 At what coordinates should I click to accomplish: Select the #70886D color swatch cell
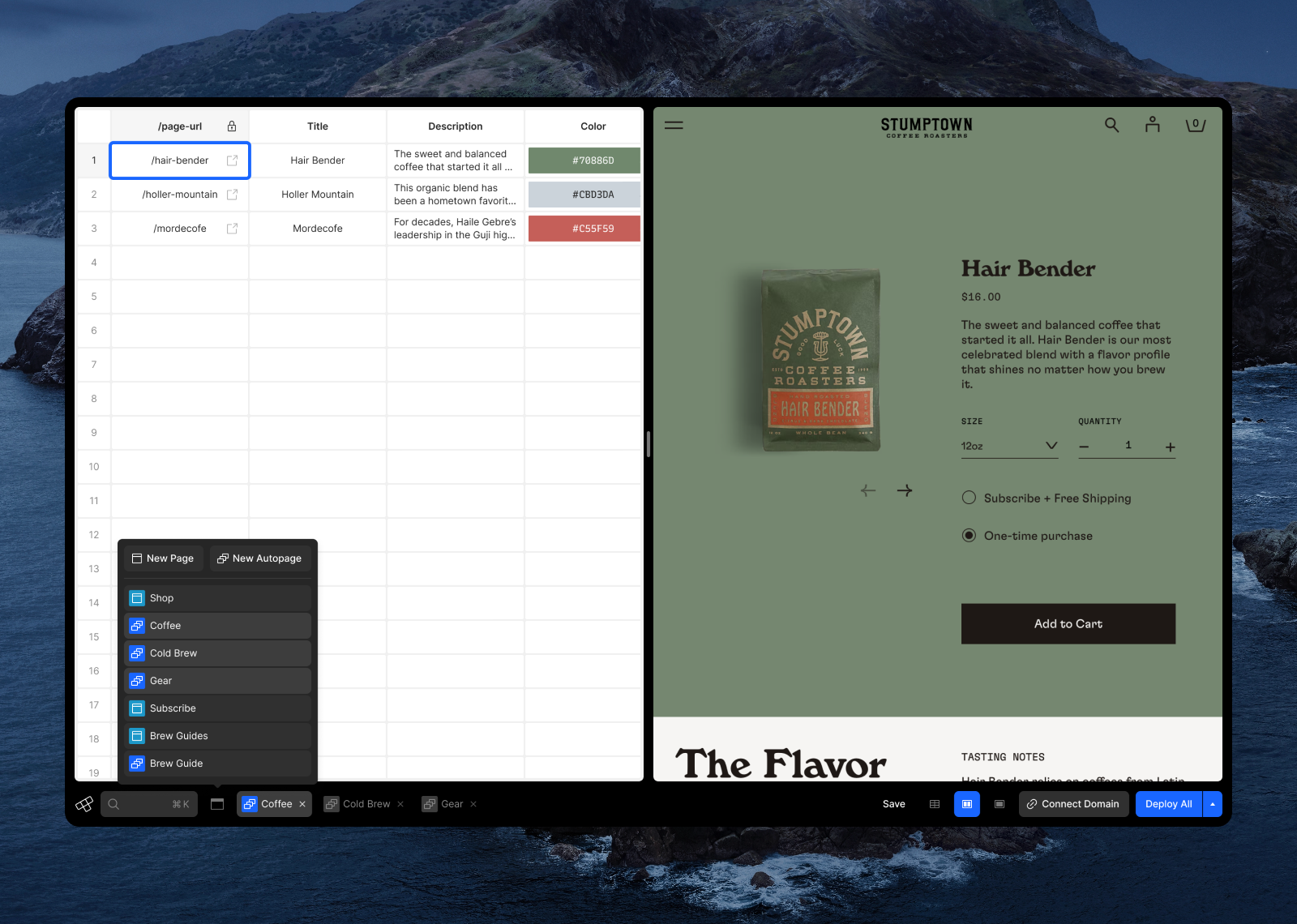(584, 160)
